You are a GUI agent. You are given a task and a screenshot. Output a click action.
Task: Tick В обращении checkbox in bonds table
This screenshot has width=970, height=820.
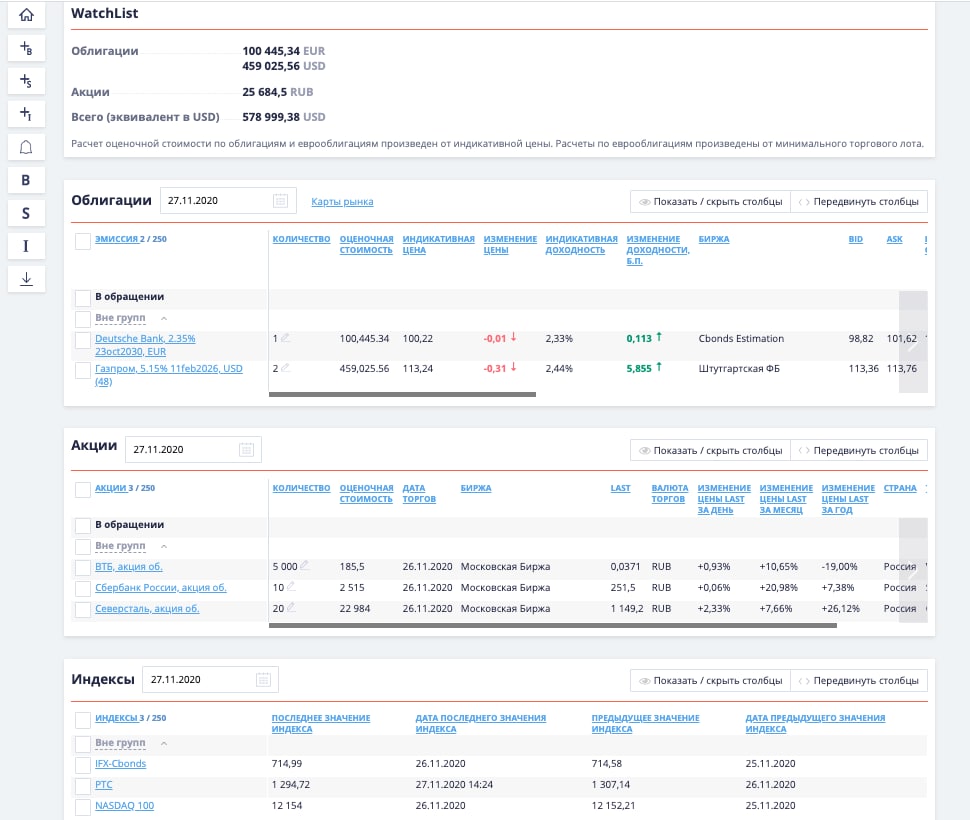tap(83, 298)
